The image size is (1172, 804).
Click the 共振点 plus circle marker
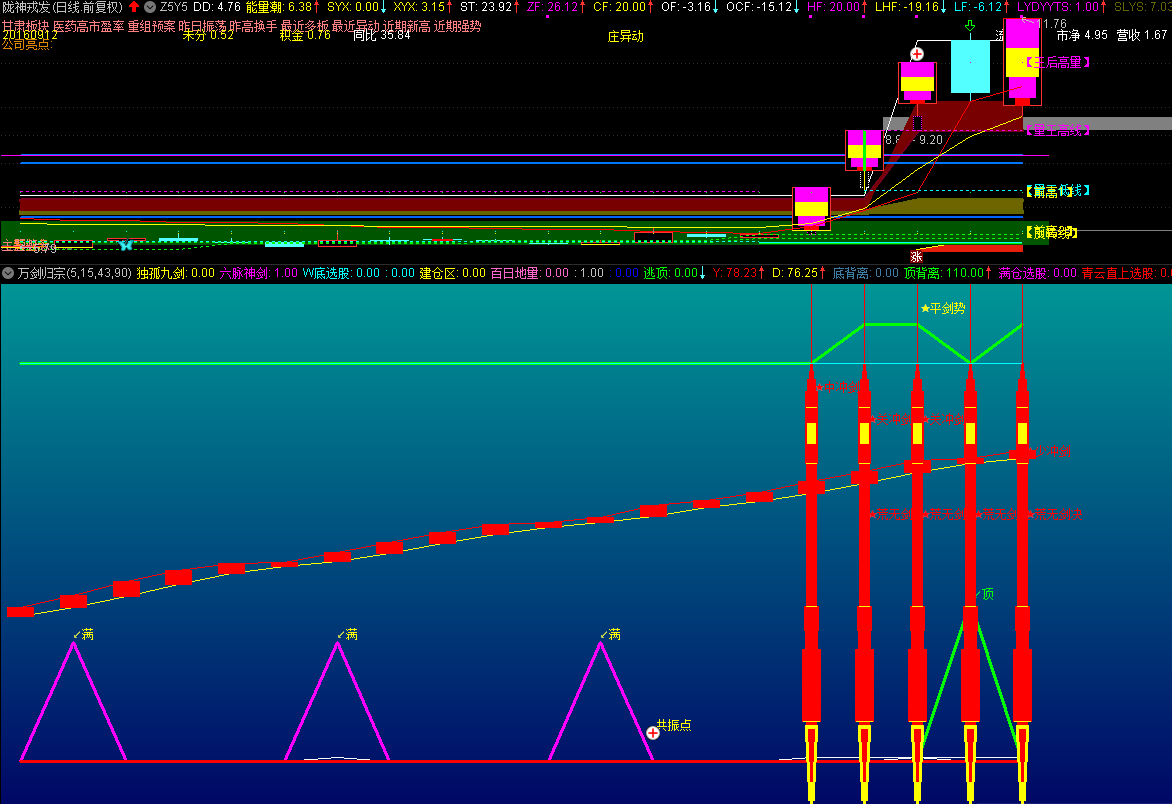(653, 733)
